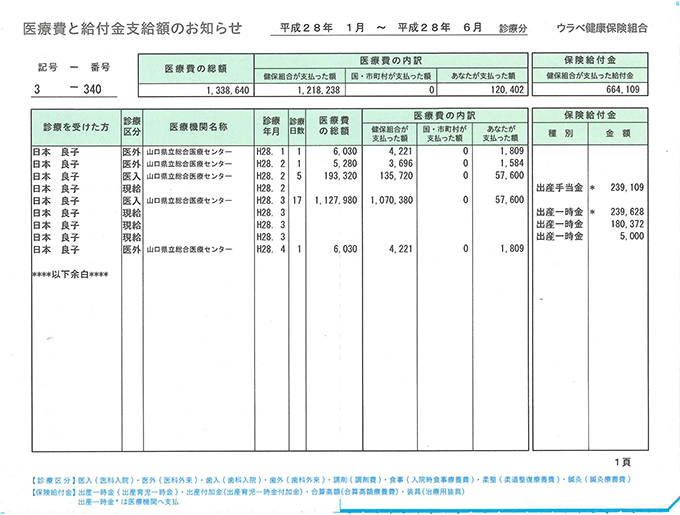Click the member number 340
This screenshot has width=680, height=515.
point(92,89)
